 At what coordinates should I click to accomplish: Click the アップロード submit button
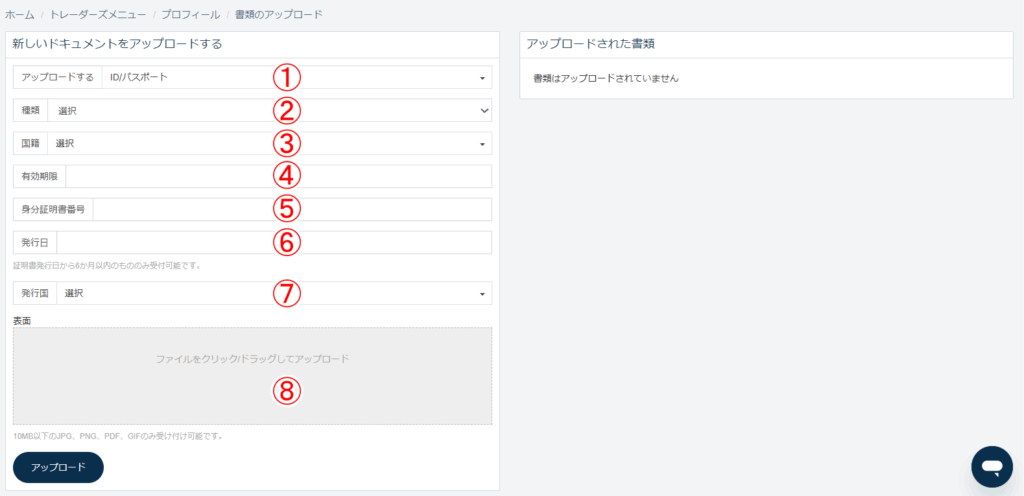click(58, 467)
